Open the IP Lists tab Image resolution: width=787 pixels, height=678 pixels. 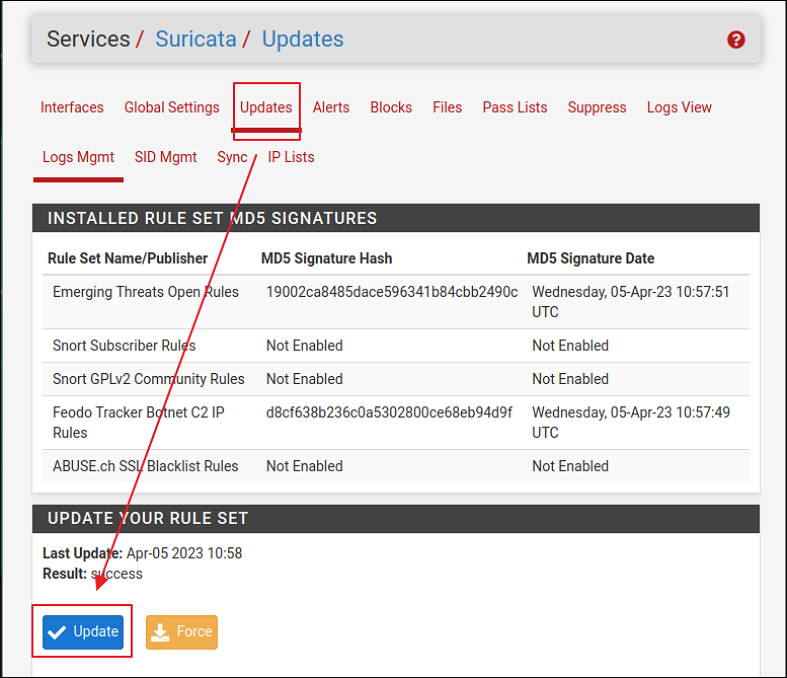291,157
